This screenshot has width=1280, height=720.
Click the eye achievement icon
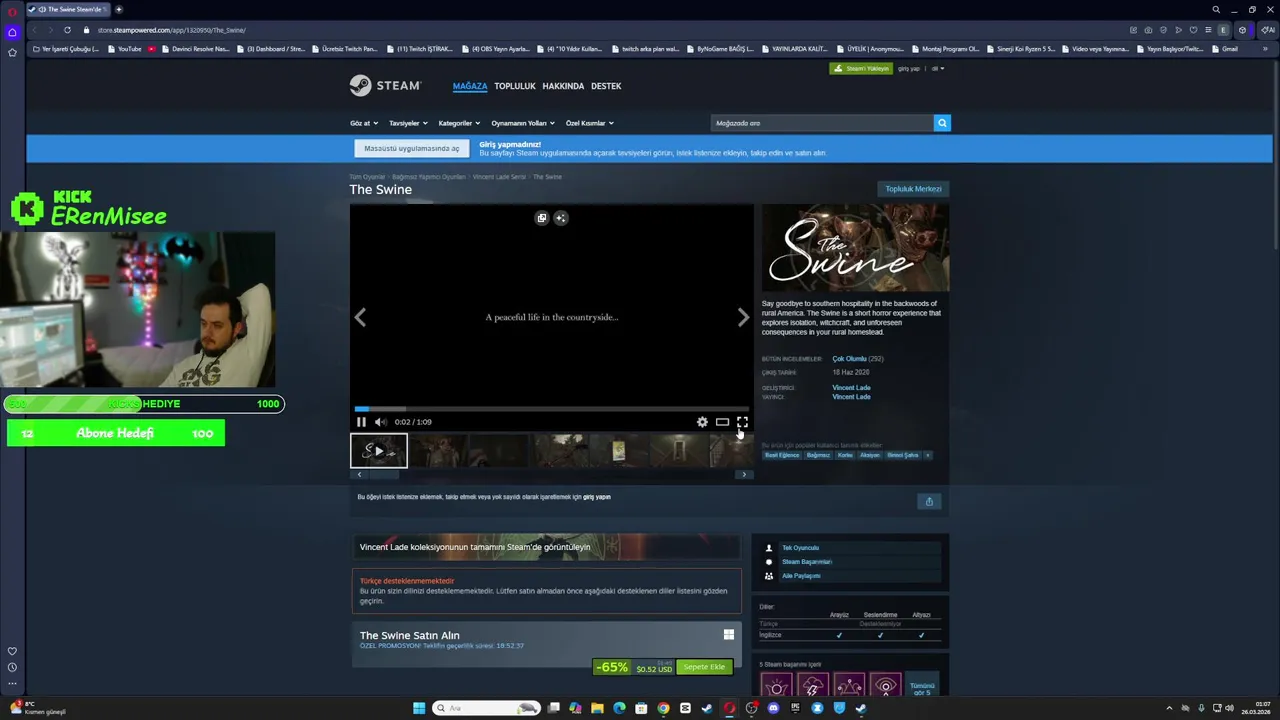(x=885, y=686)
